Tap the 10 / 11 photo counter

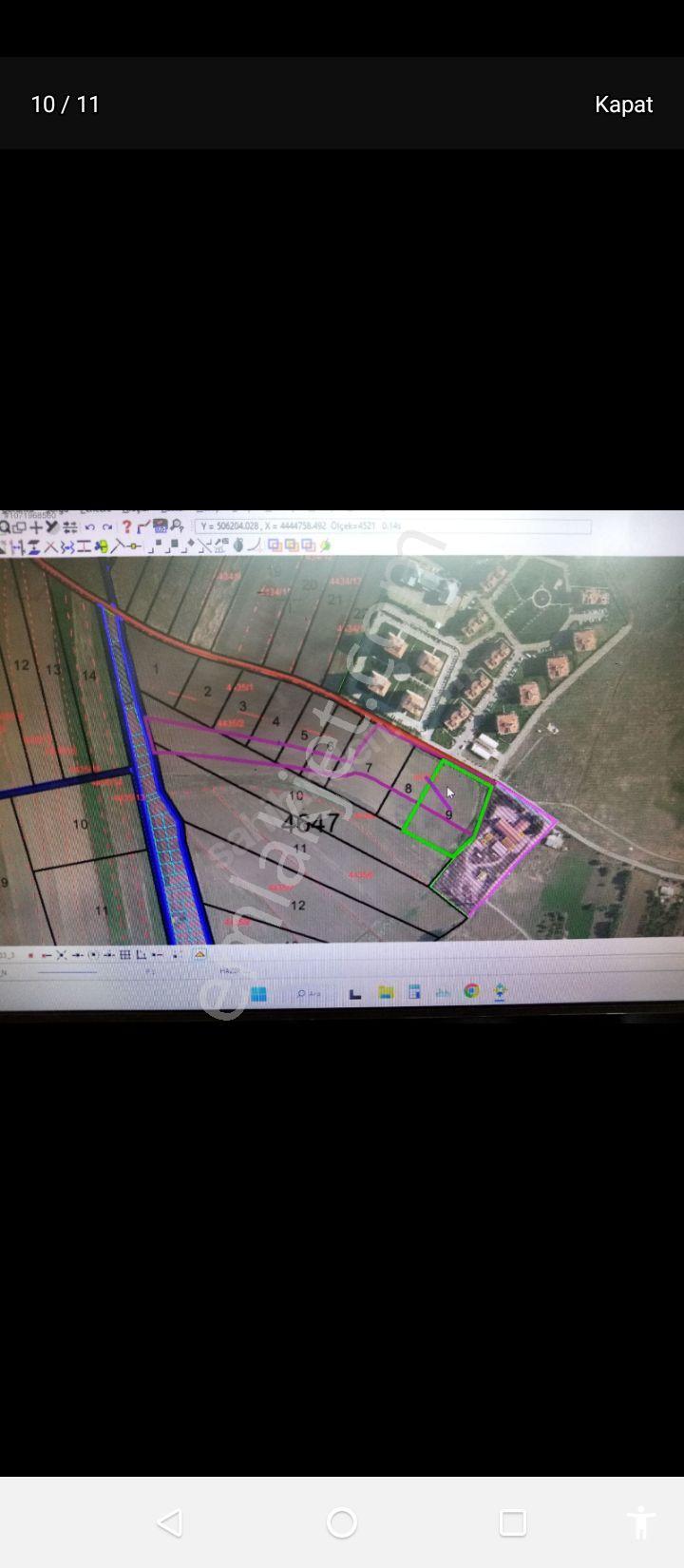[x=66, y=104]
